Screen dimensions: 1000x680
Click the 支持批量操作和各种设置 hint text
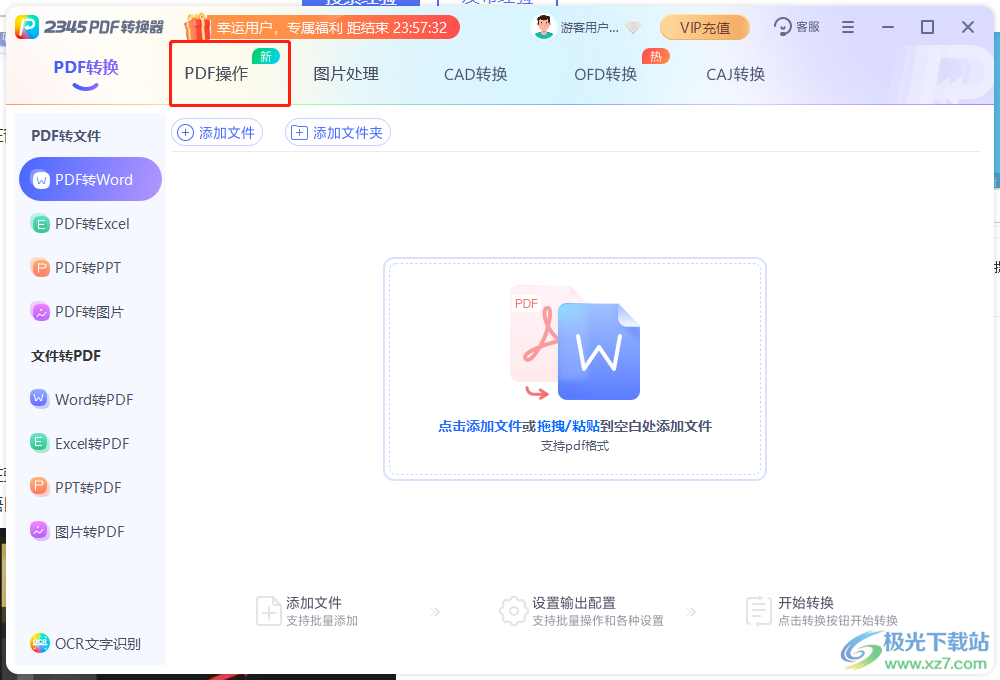click(x=598, y=621)
